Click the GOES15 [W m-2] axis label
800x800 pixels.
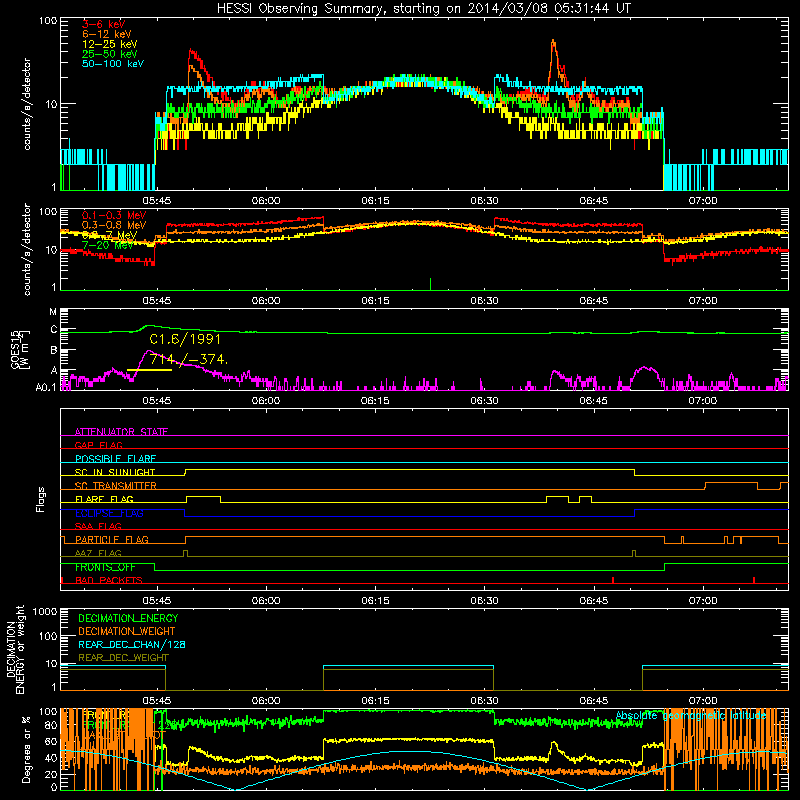pos(20,349)
